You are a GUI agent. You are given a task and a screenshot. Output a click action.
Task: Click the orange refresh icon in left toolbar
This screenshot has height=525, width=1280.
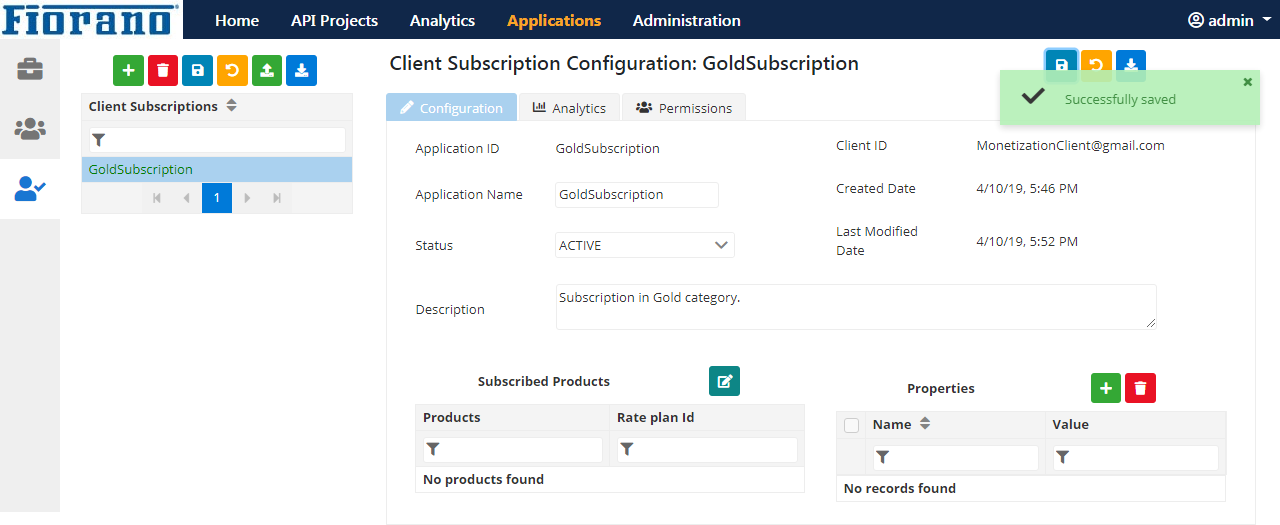coord(232,70)
